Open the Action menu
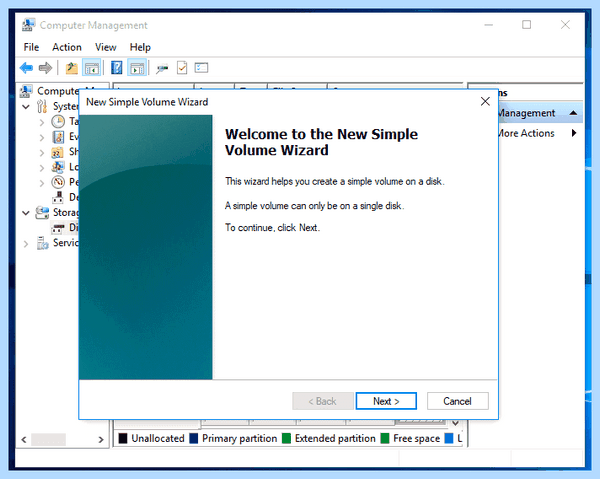Screen dimensions: 600x479 pyautogui.click(x=67, y=47)
